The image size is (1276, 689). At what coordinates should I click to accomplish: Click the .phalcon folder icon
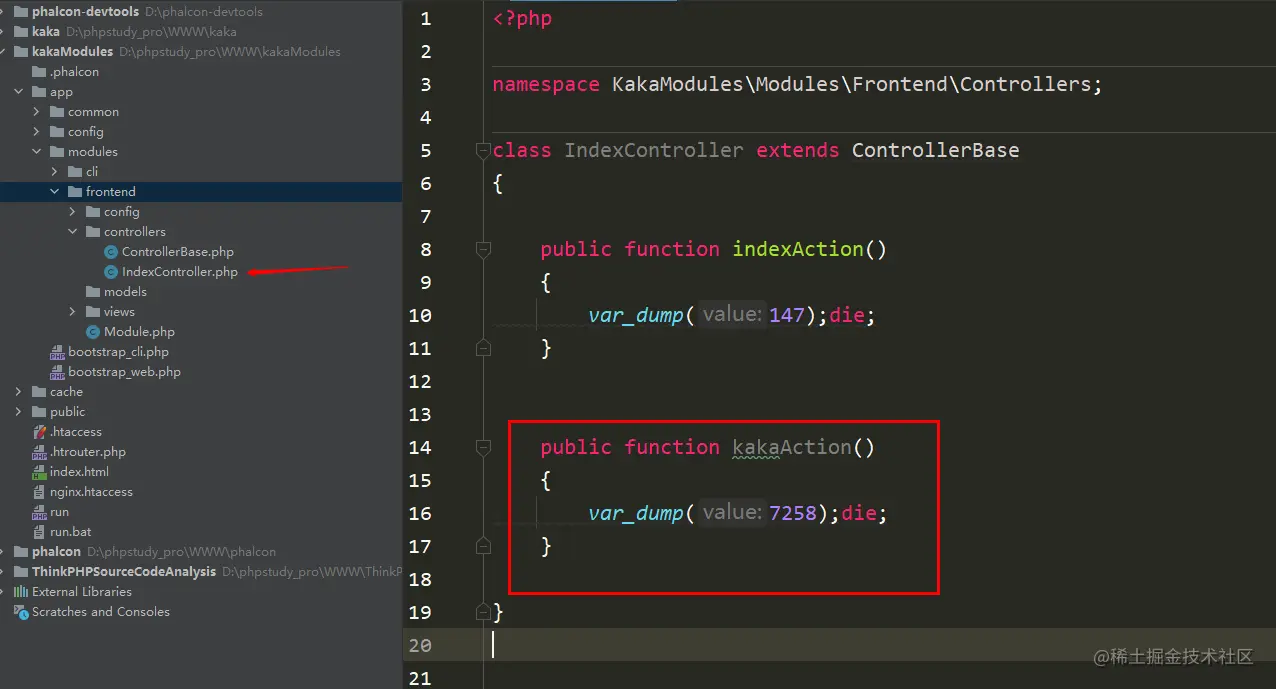point(40,72)
